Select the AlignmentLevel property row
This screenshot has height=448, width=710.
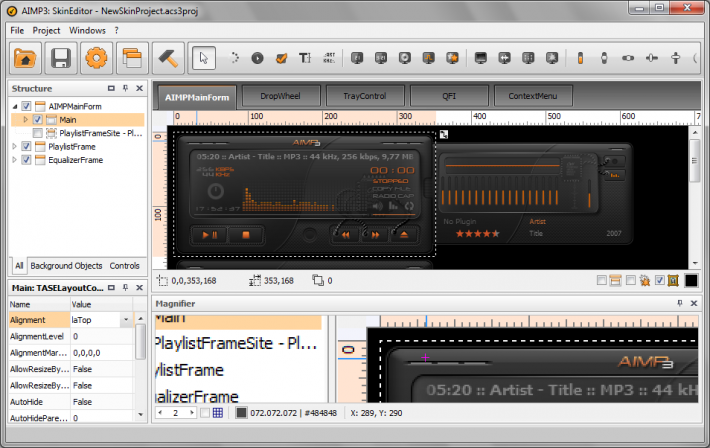click(x=71, y=336)
